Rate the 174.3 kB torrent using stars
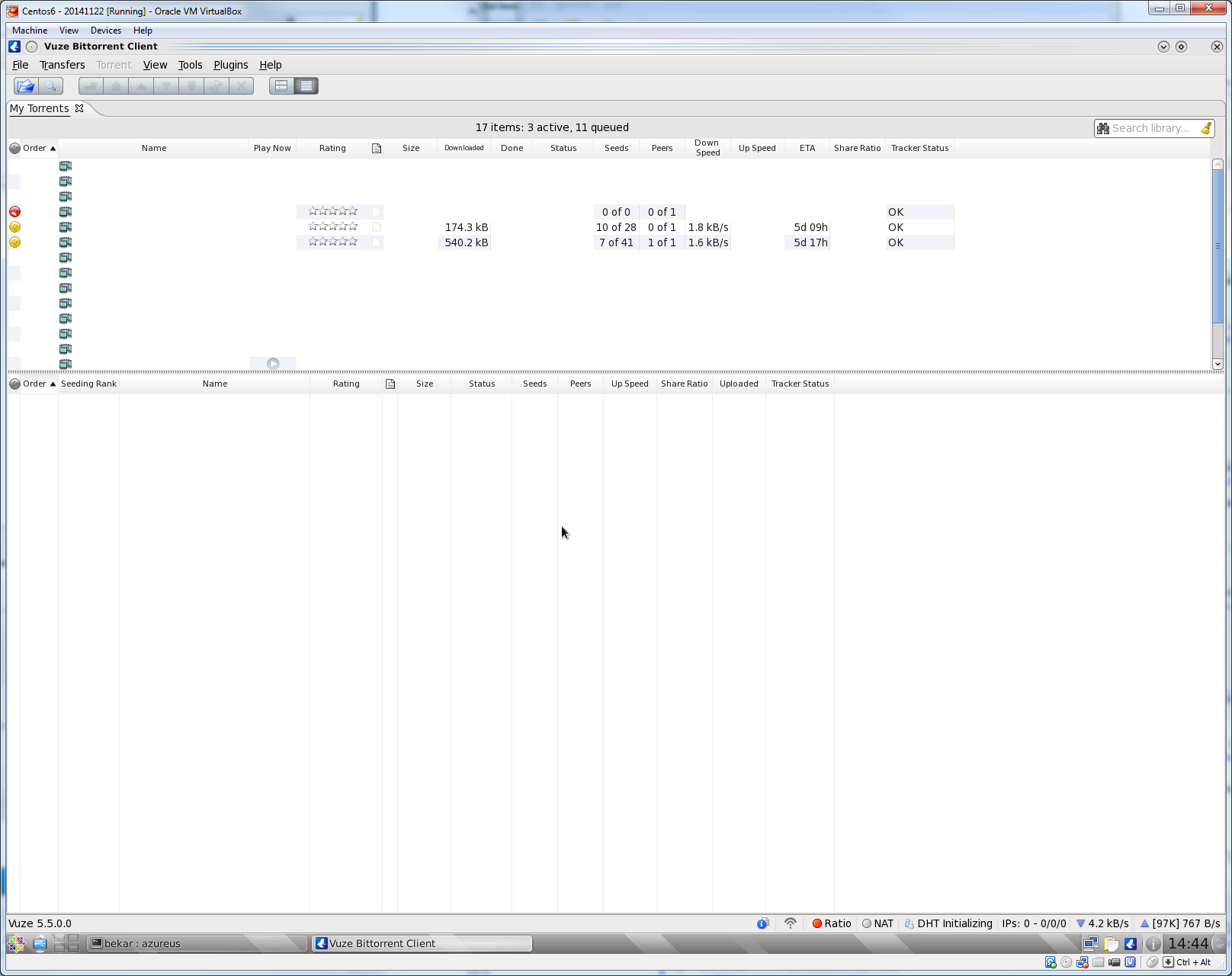This screenshot has width=1232, height=976. point(332,226)
